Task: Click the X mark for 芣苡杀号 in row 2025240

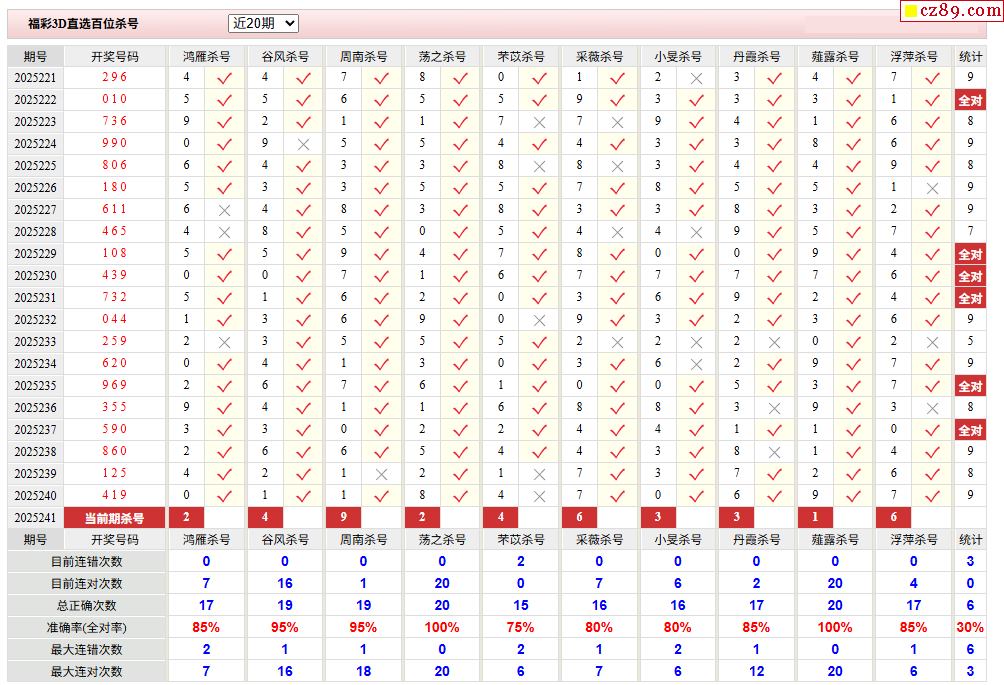Action: 539,497
